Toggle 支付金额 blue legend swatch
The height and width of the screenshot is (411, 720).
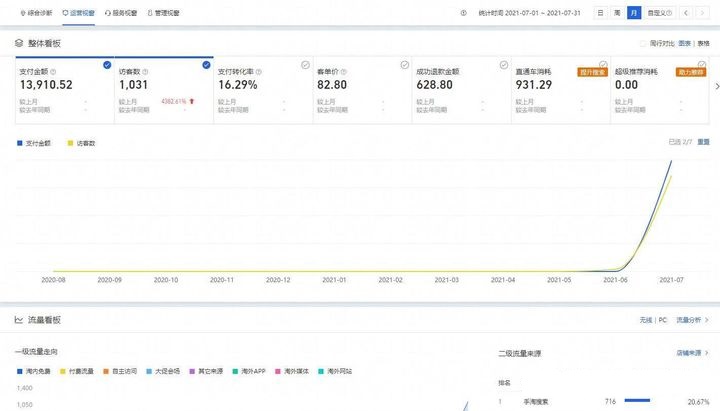pos(19,143)
